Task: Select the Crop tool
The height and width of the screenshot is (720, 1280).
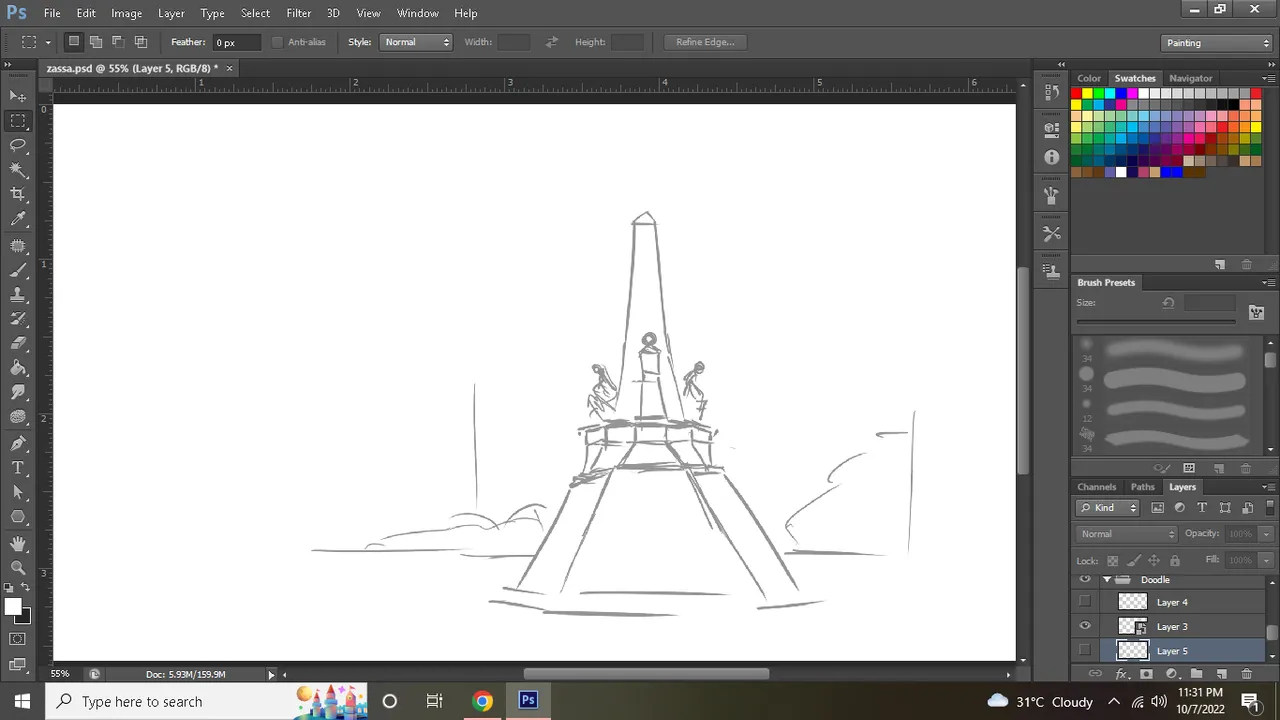Action: tap(18, 194)
